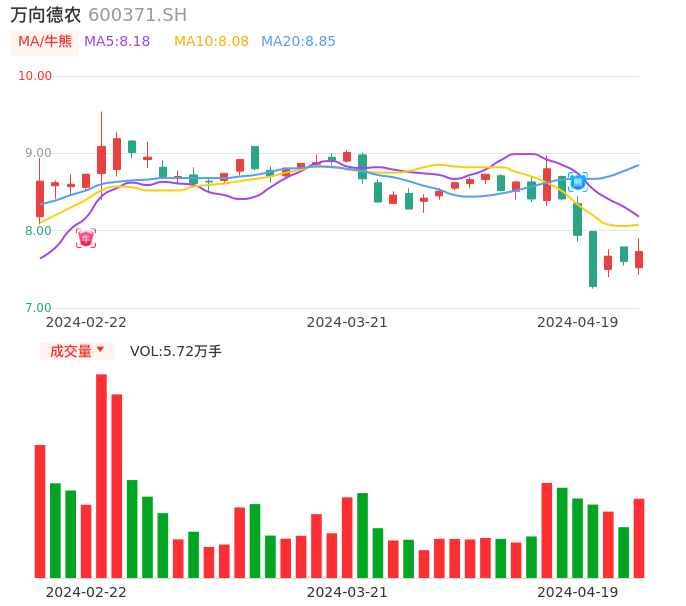Click the 2024-03-21 date on price chart axis
The image size is (686, 606).
pyautogui.click(x=347, y=322)
